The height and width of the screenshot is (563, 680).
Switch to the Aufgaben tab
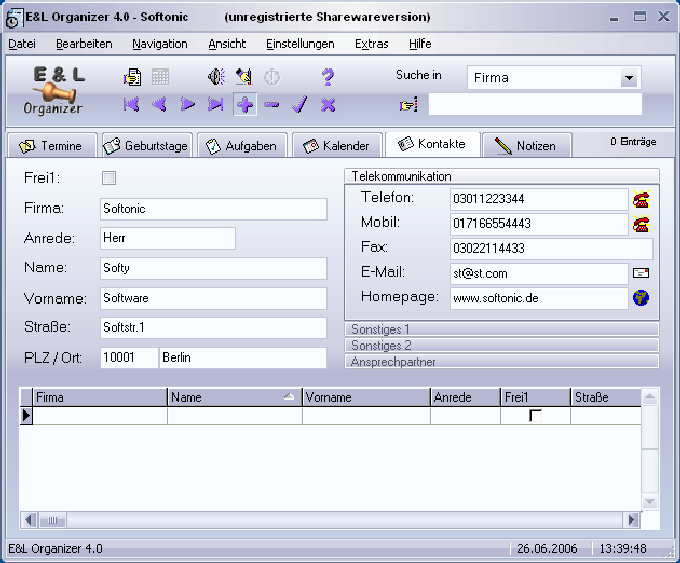coord(242,146)
